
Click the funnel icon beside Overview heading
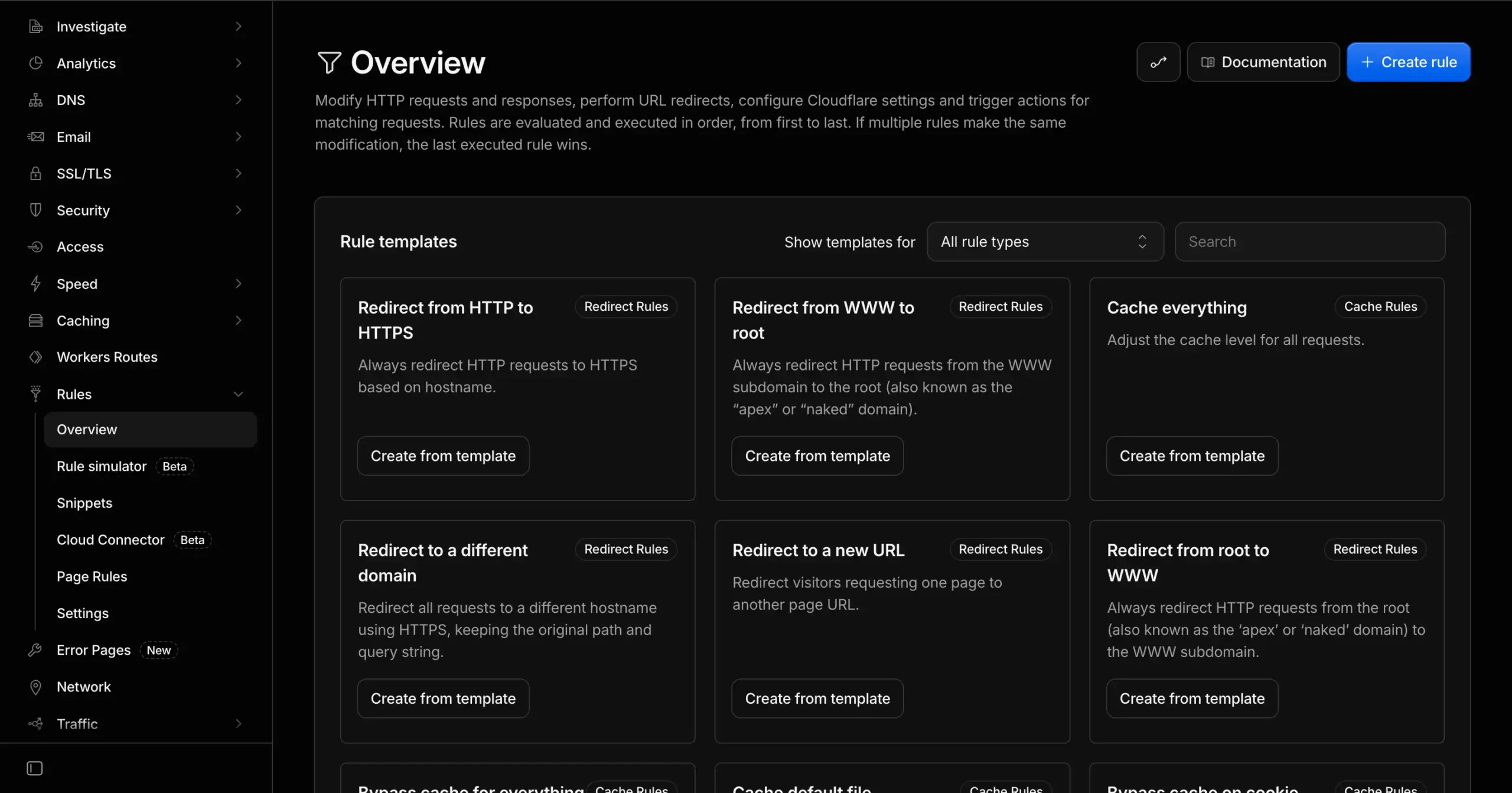[329, 63]
